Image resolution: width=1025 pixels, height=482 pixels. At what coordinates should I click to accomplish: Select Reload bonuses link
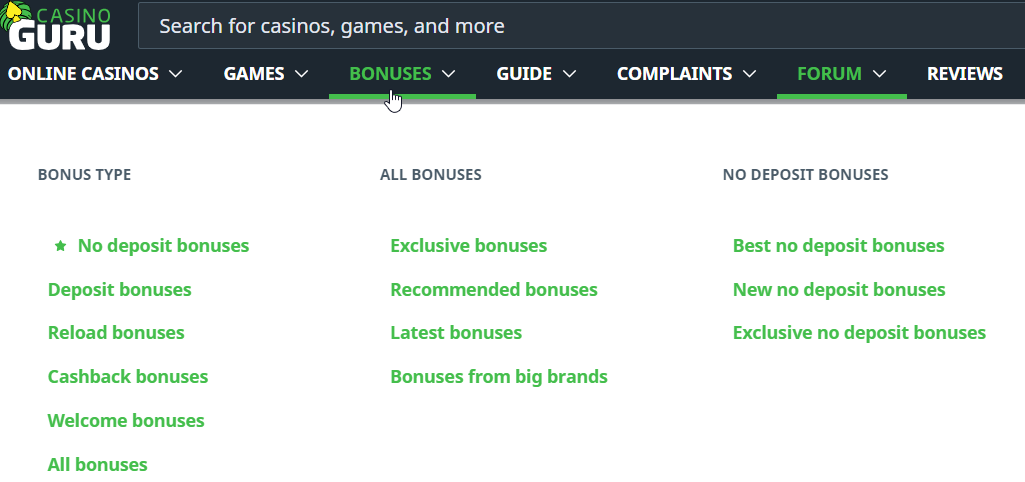click(116, 333)
